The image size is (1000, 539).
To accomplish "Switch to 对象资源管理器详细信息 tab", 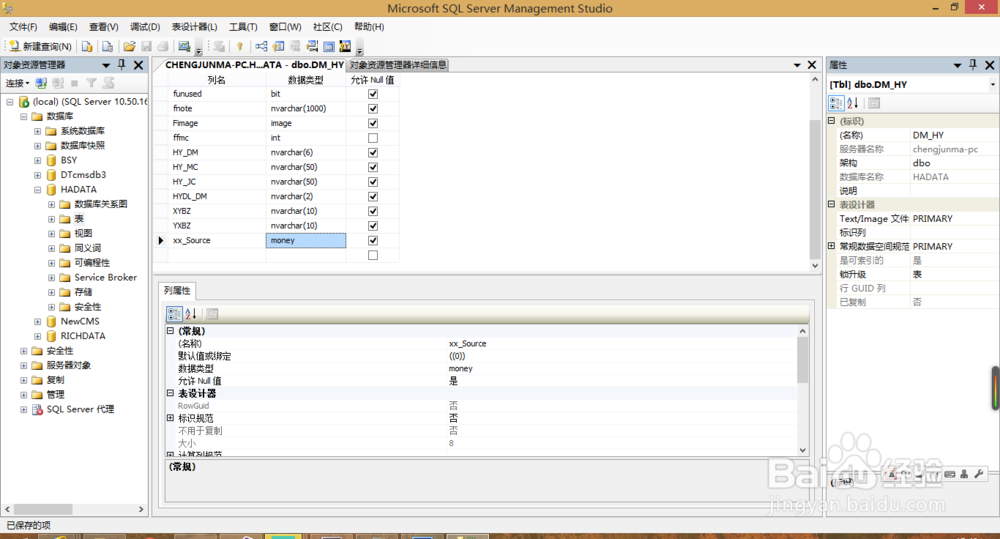I will [x=398, y=65].
